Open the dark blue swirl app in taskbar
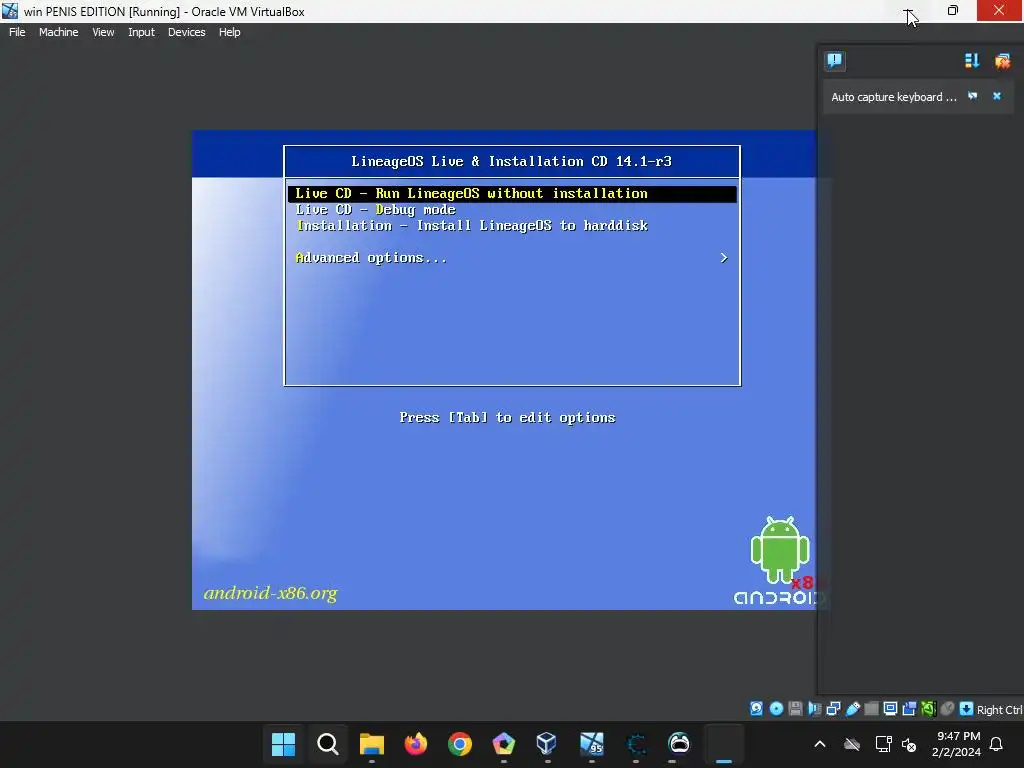1024x768 pixels. point(635,744)
